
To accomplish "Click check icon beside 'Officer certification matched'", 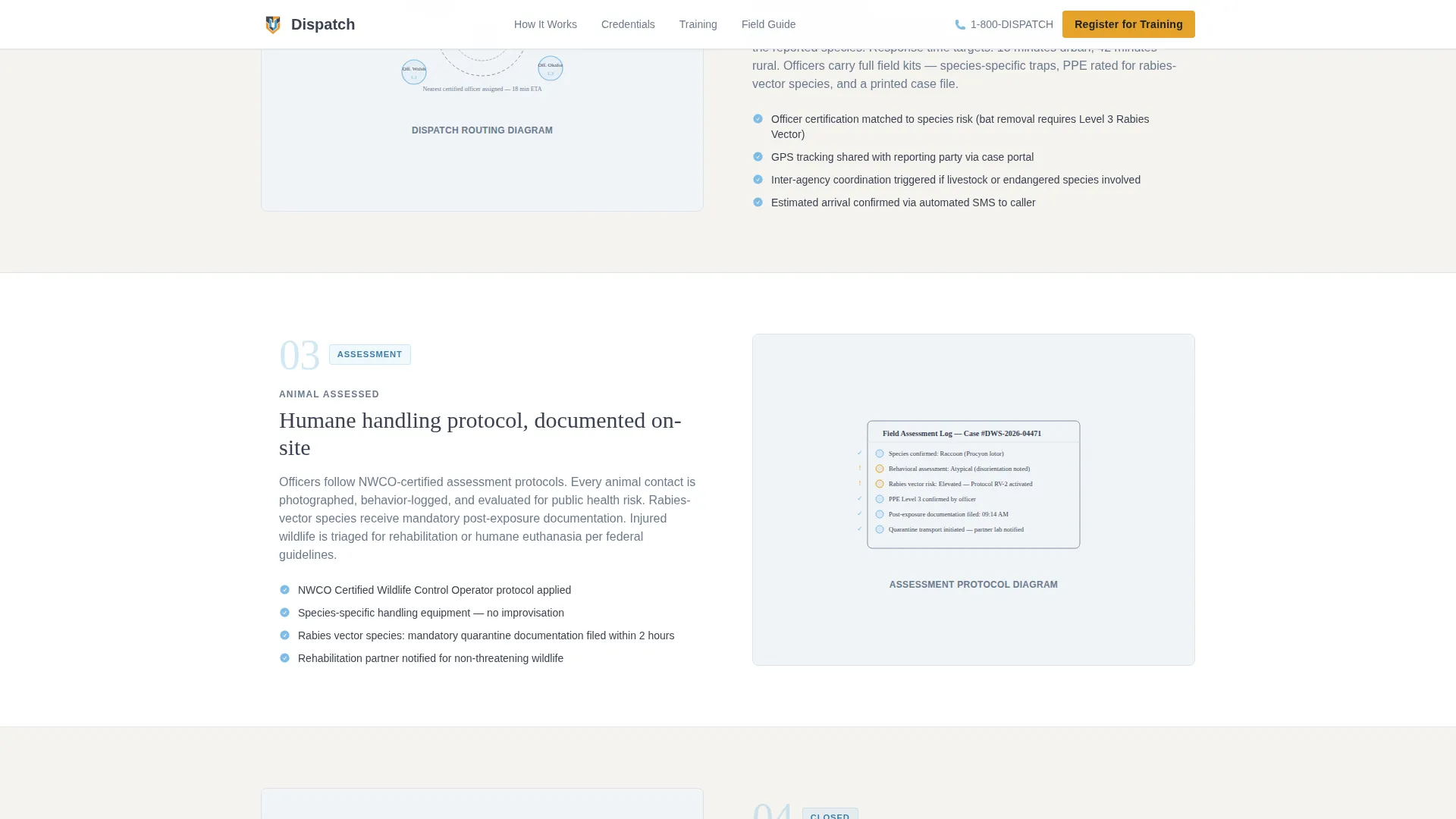I will (x=758, y=119).
